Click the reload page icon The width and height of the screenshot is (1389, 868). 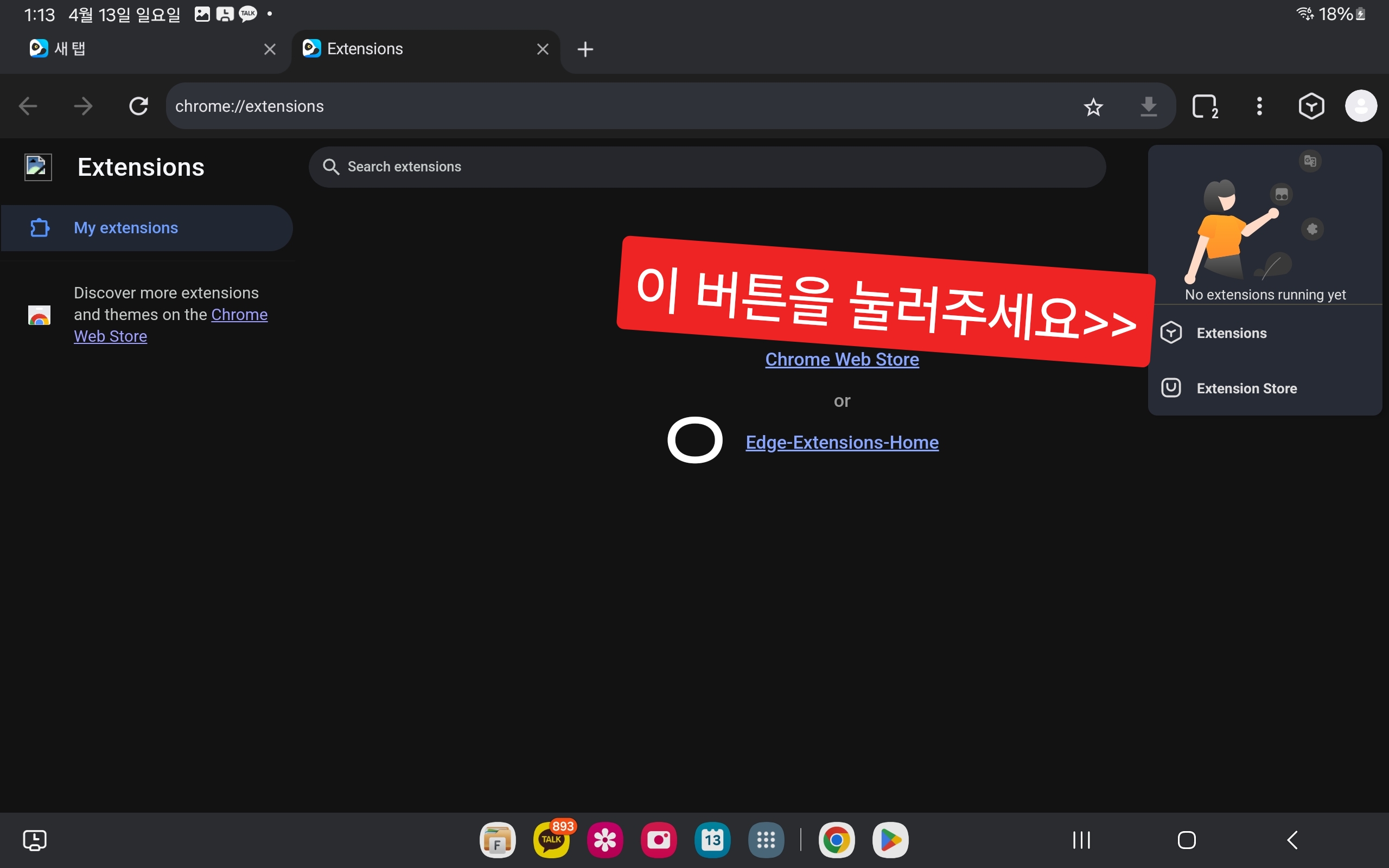click(x=138, y=106)
